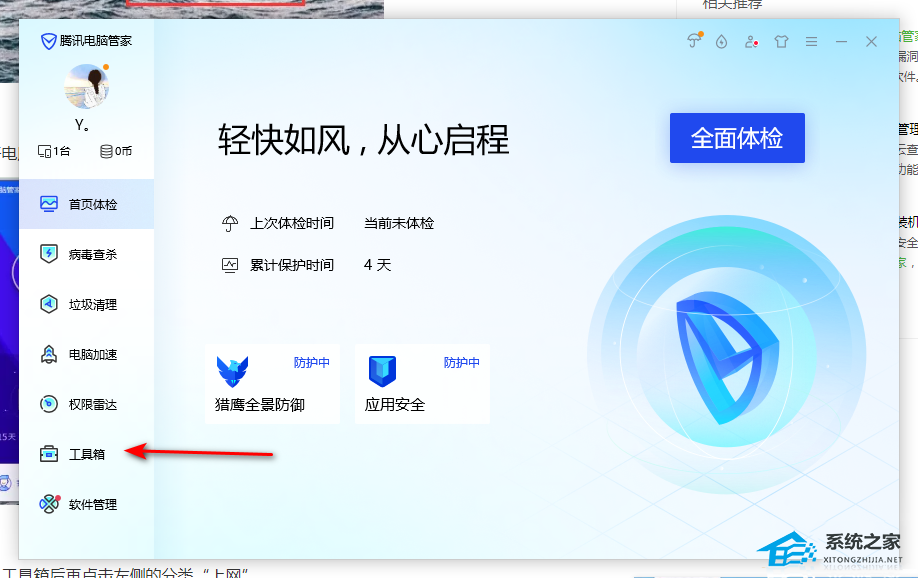Open the hamburger main menu

[x=811, y=42]
